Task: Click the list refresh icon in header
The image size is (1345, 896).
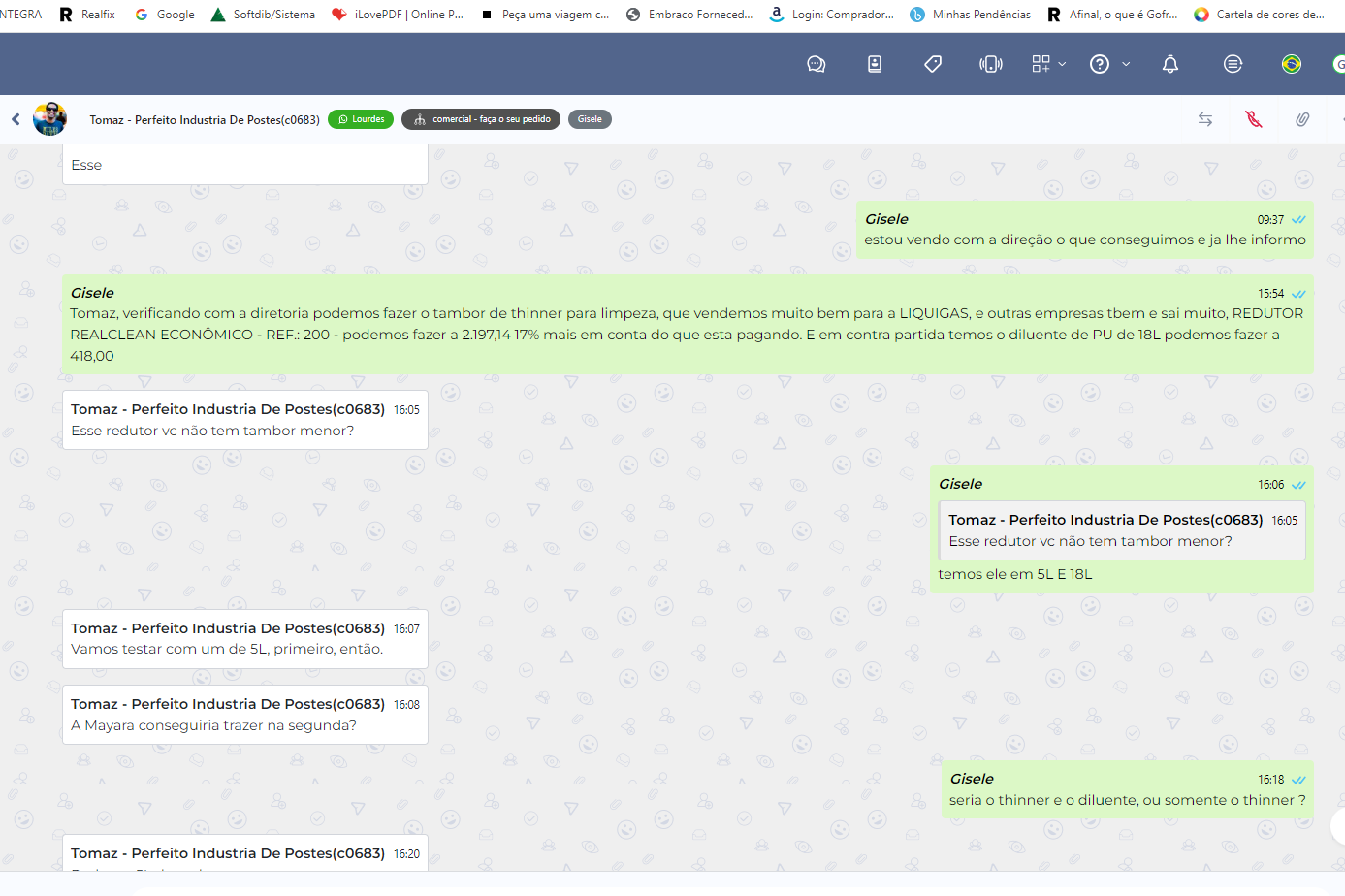Action: (1233, 64)
